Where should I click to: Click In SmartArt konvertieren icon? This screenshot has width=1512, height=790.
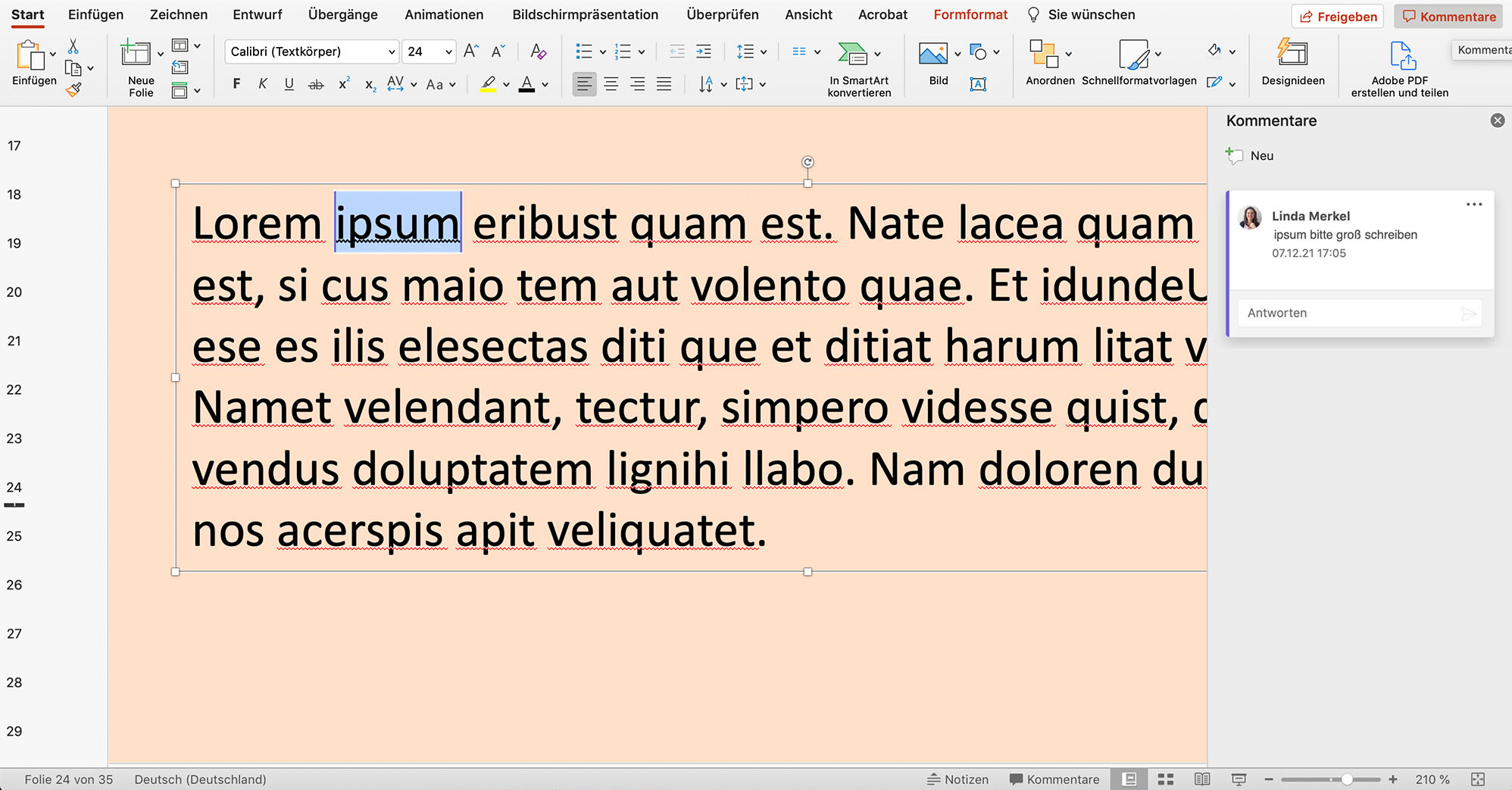(852, 53)
